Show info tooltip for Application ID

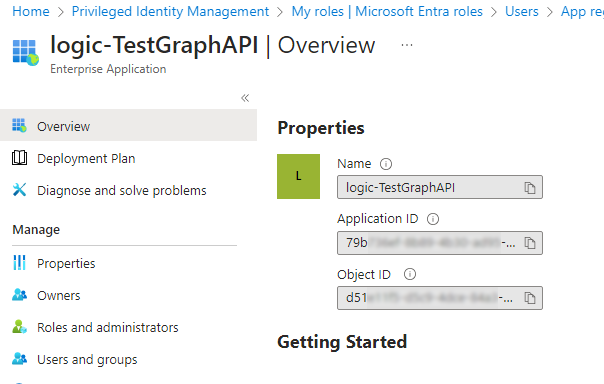[x=433, y=219]
